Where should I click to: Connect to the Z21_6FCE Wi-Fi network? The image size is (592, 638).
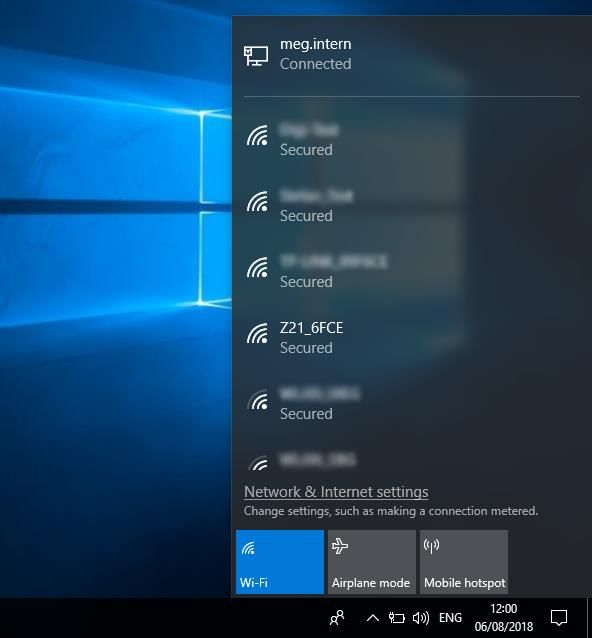(x=411, y=337)
